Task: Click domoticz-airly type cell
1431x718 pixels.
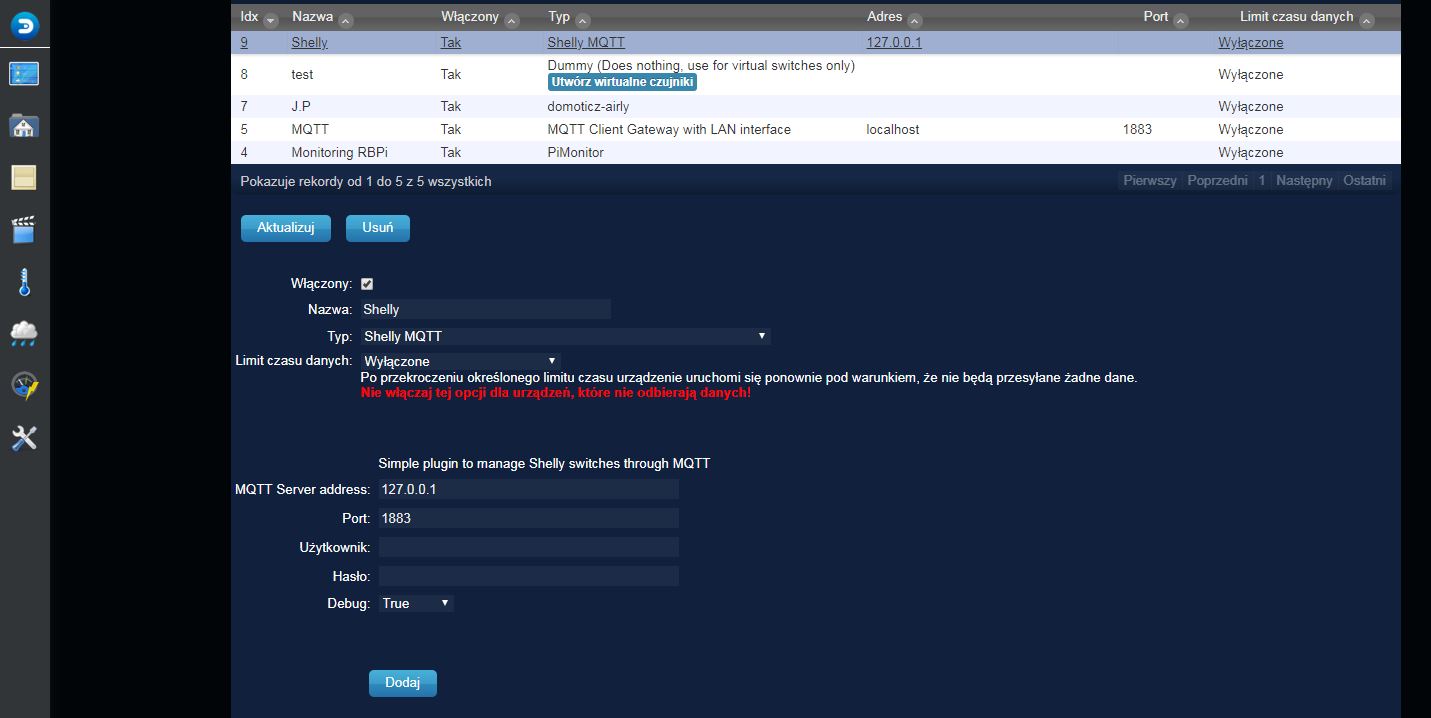Action: [589, 106]
